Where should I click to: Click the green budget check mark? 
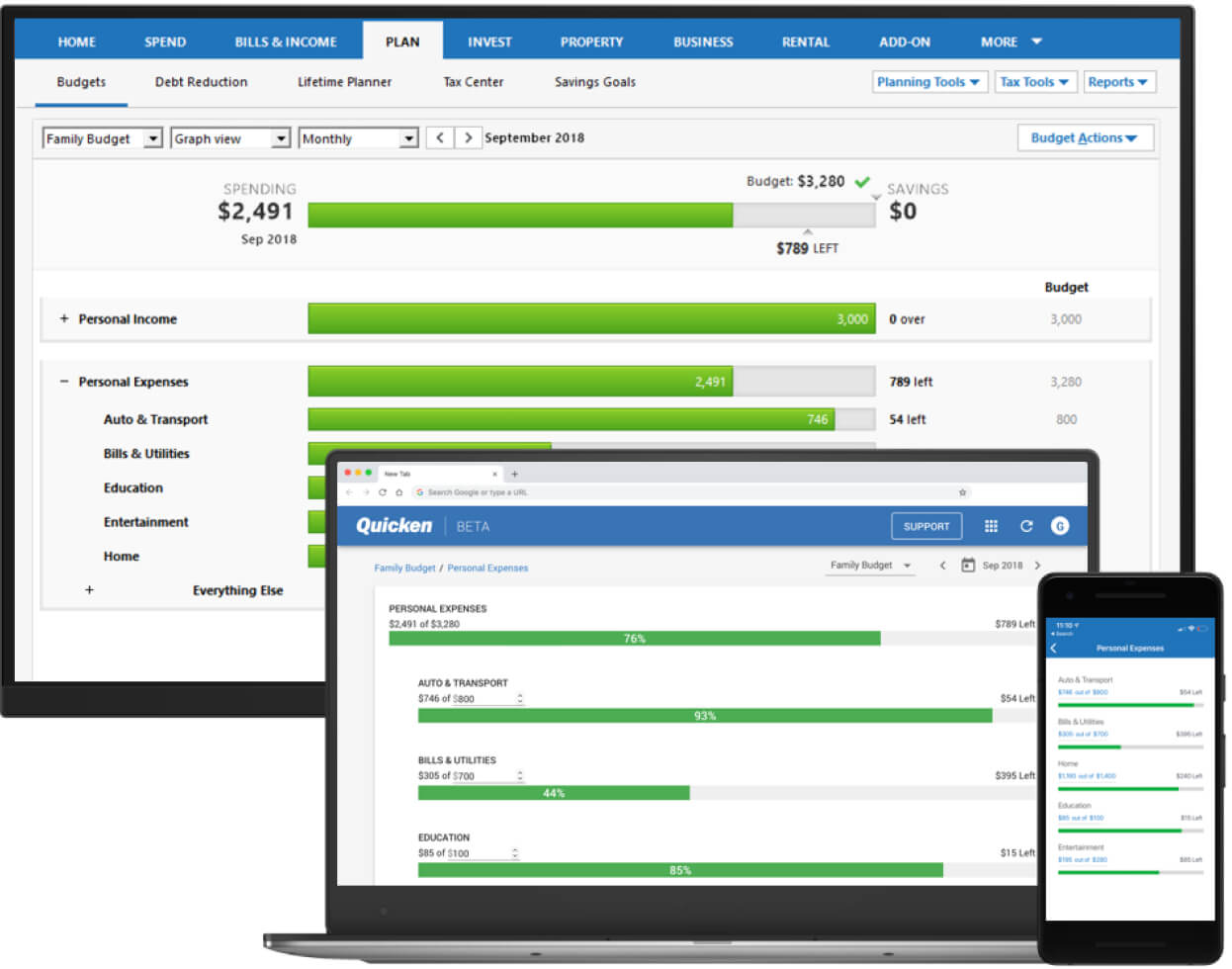click(x=862, y=182)
